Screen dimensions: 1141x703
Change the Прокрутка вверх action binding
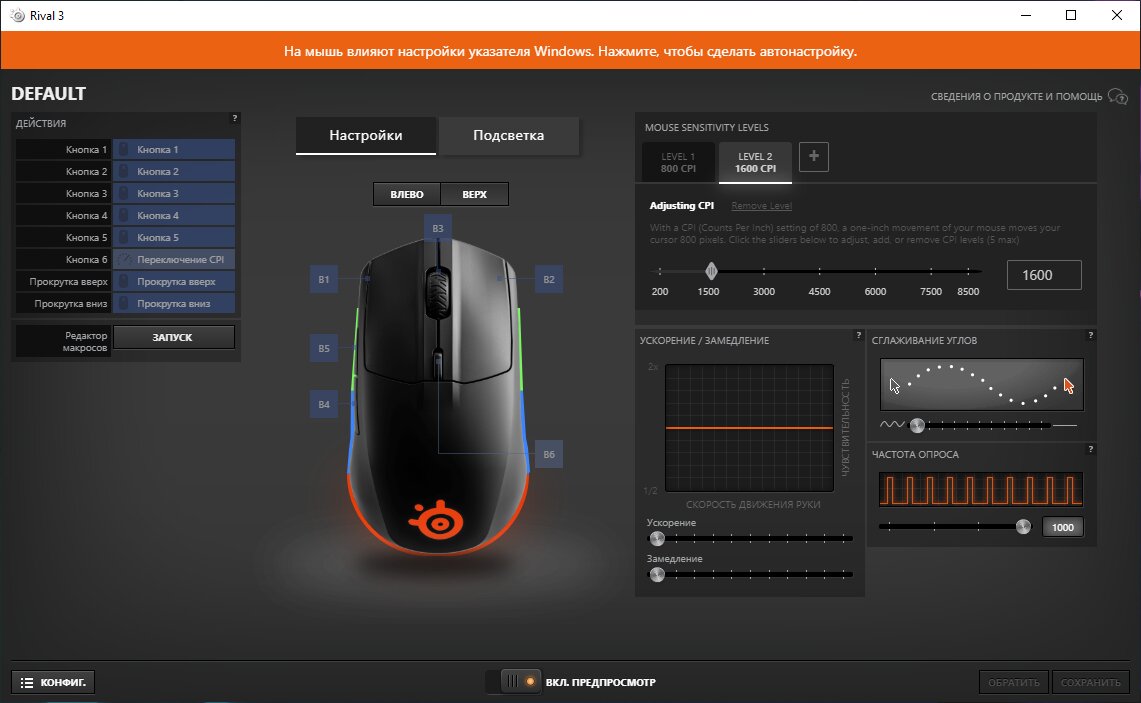(174, 281)
